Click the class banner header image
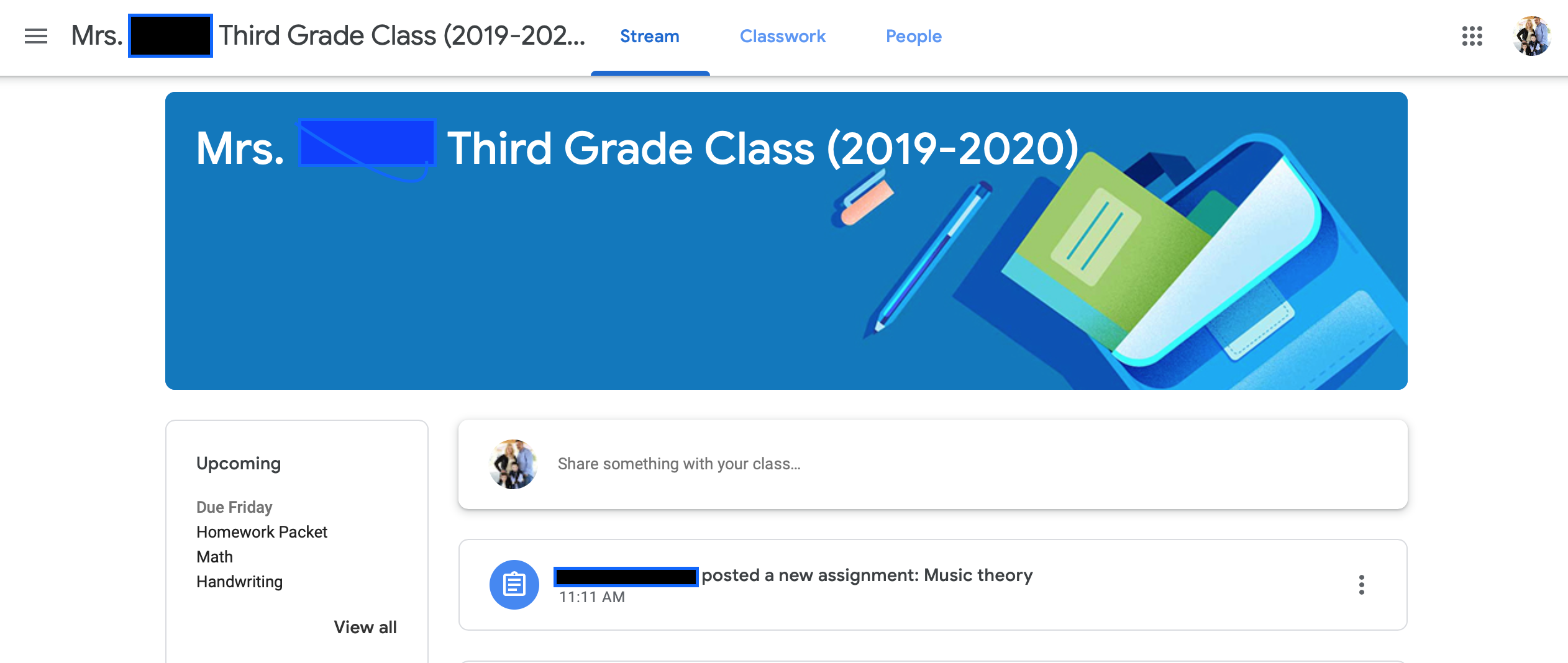Image resolution: width=1568 pixels, height=663 pixels. pos(786,241)
